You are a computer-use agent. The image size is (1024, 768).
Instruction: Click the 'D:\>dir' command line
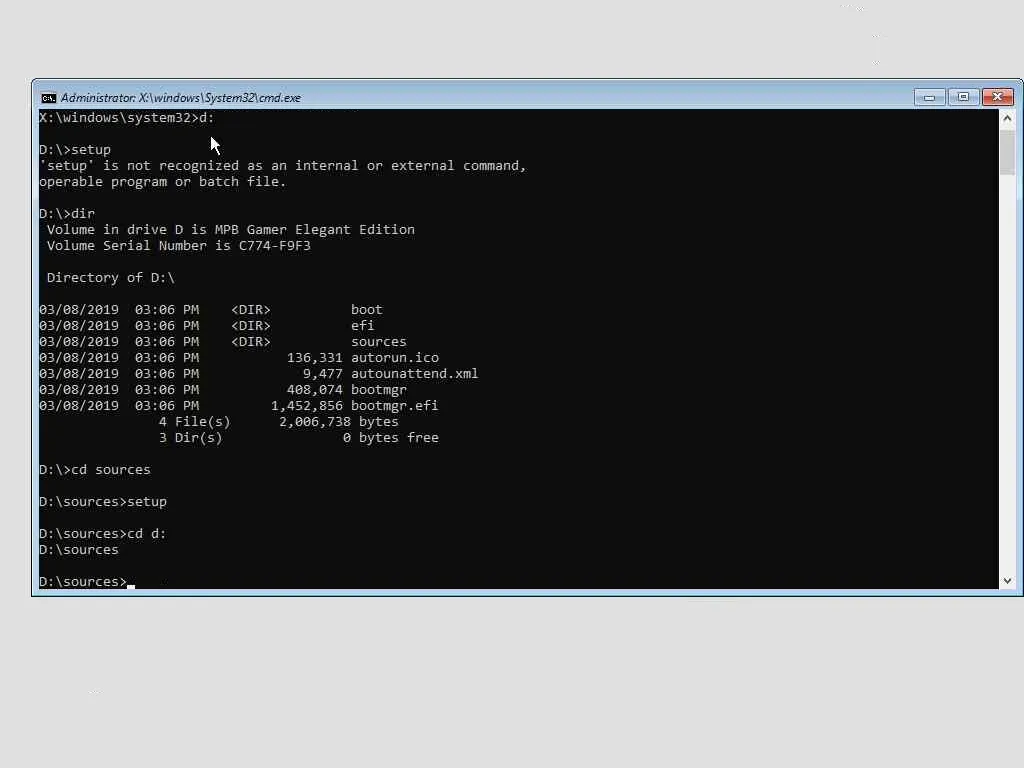tap(67, 214)
